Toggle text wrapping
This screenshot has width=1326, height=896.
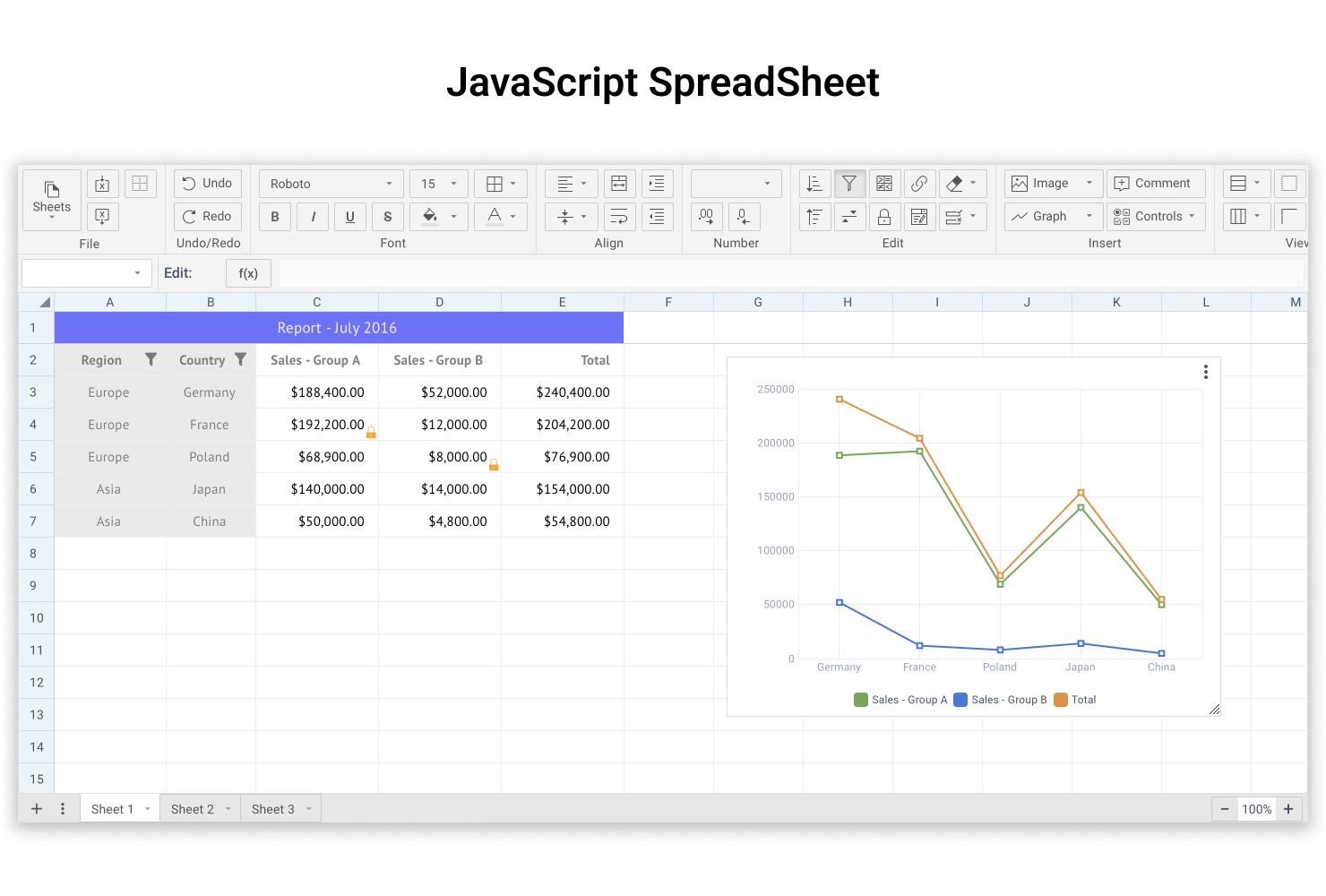(619, 216)
